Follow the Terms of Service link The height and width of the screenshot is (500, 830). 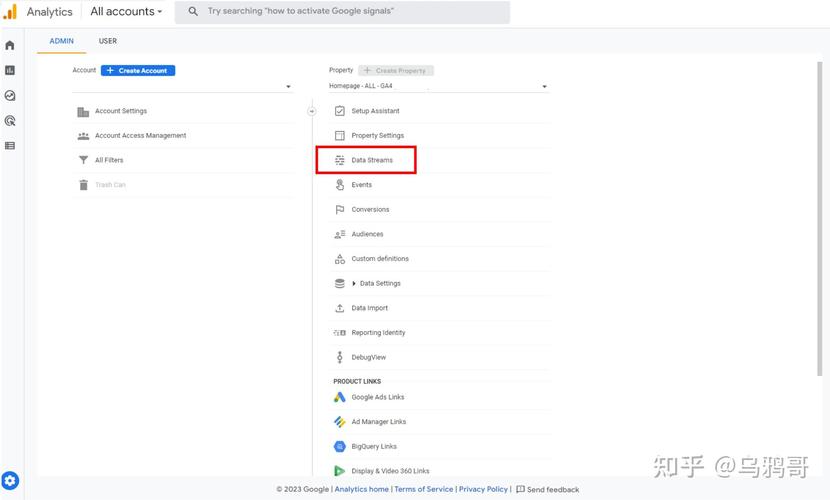[423, 489]
